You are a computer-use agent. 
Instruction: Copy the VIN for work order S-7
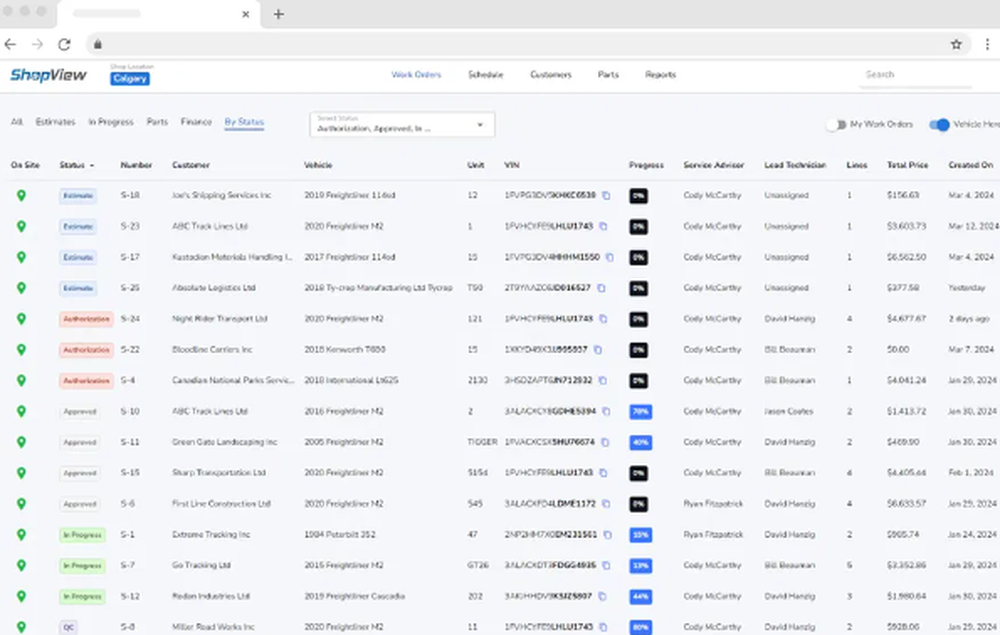[606, 566]
